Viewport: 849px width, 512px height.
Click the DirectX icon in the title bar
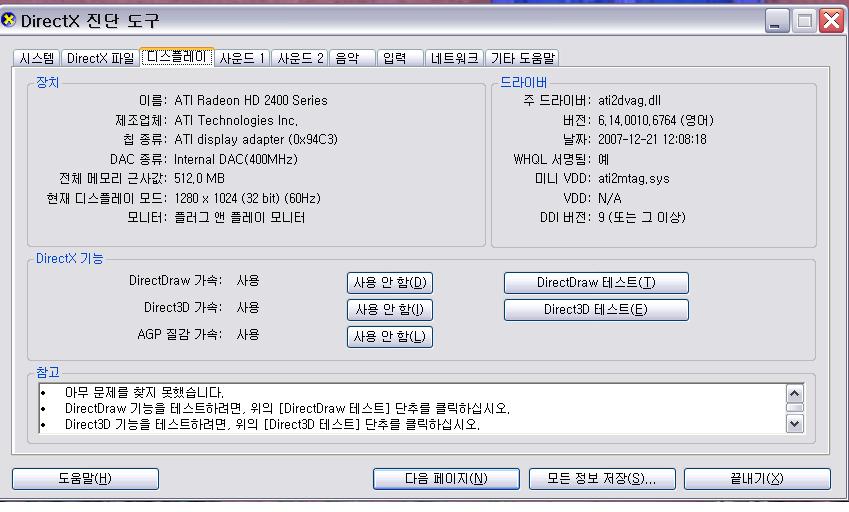click(x=8, y=20)
